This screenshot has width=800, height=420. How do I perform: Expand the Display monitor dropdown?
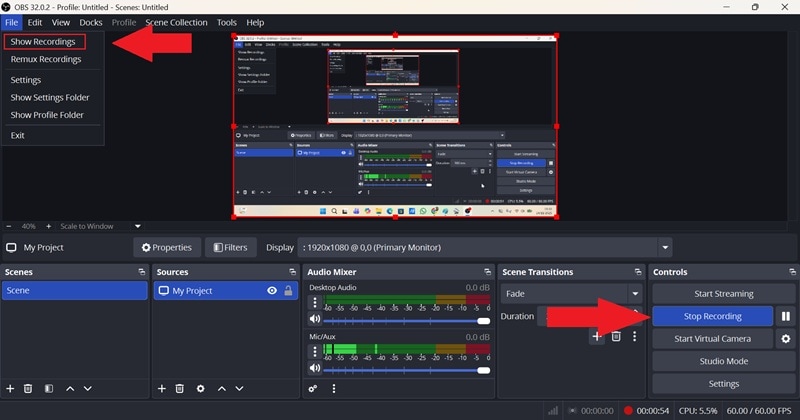coord(665,248)
